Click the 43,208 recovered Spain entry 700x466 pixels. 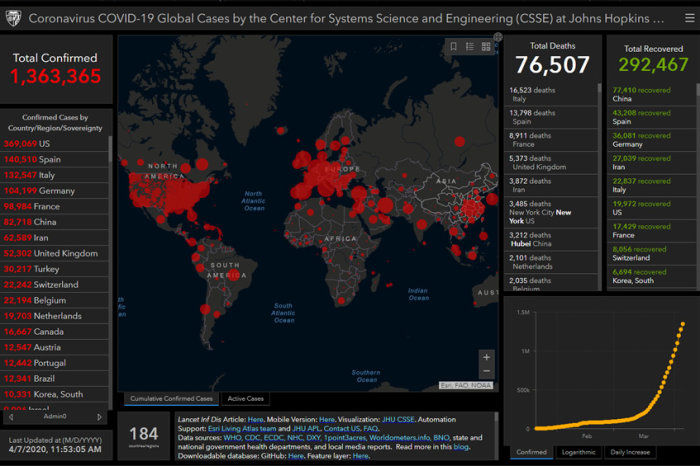click(651, 117)
